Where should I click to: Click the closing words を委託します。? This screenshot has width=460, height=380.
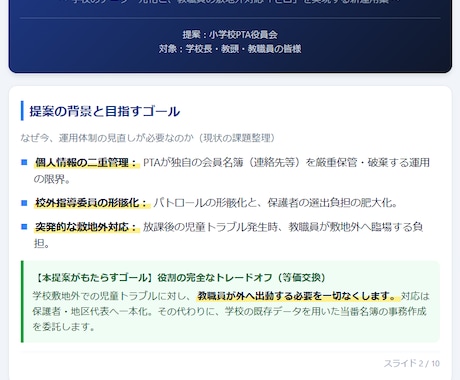click(x=64, y=326)
